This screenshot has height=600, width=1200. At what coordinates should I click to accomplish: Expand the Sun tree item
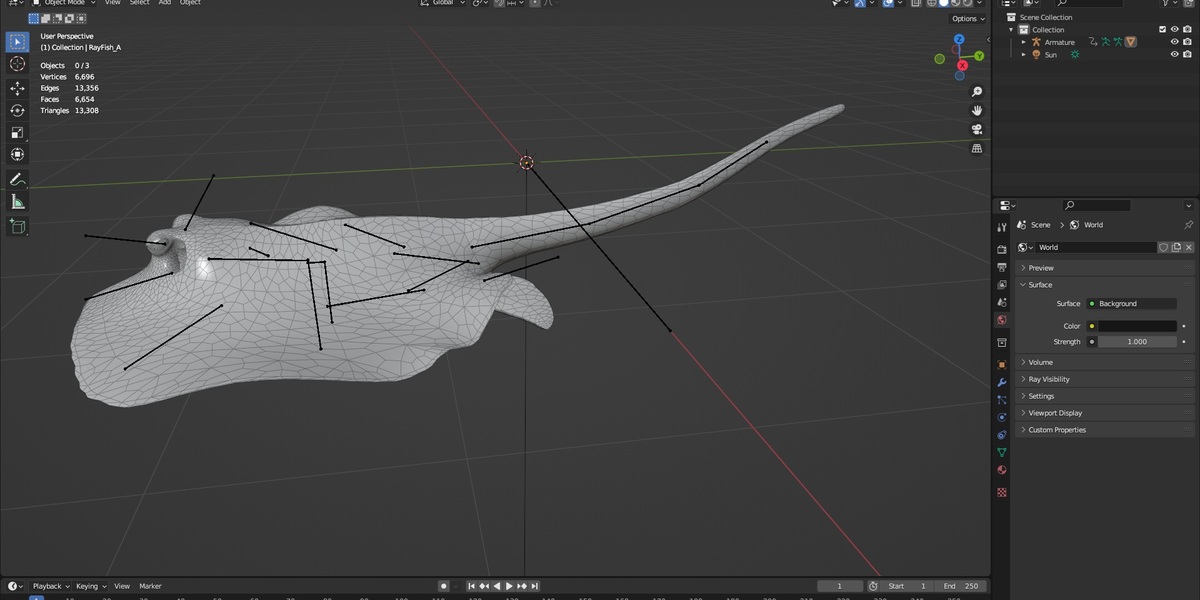pyautogui.click(x=1024, y=55)
